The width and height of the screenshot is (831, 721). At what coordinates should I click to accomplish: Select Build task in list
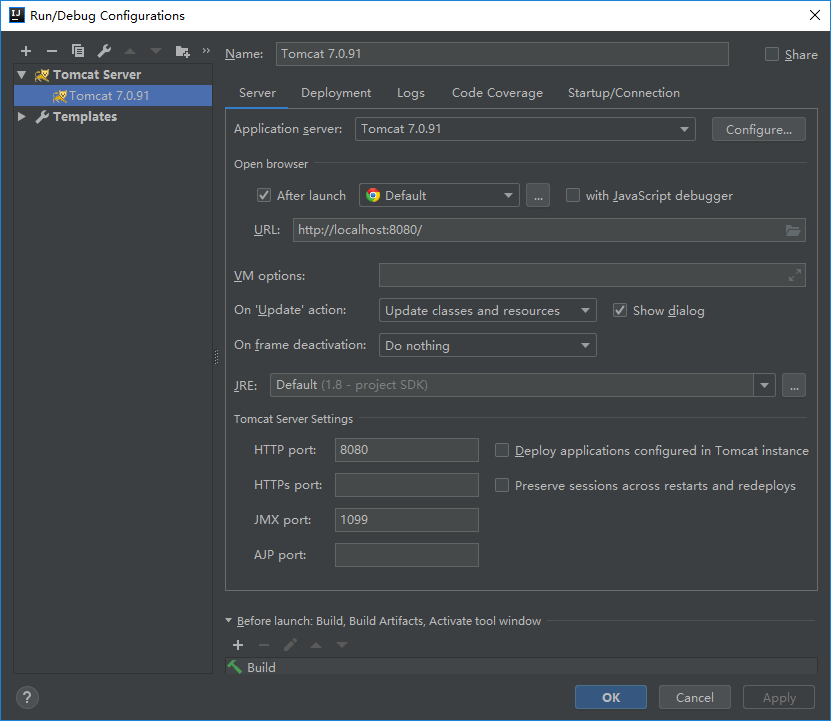click(521, 666)
